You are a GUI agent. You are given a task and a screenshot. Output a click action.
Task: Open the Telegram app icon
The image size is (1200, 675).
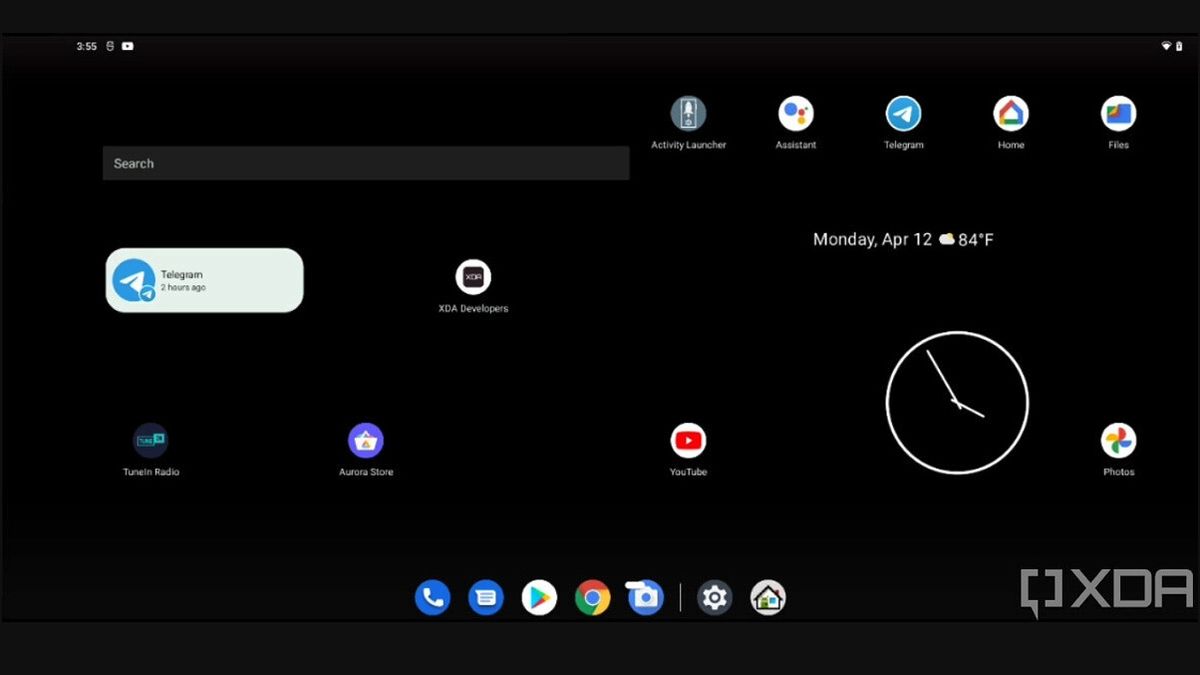pos(902,113)
